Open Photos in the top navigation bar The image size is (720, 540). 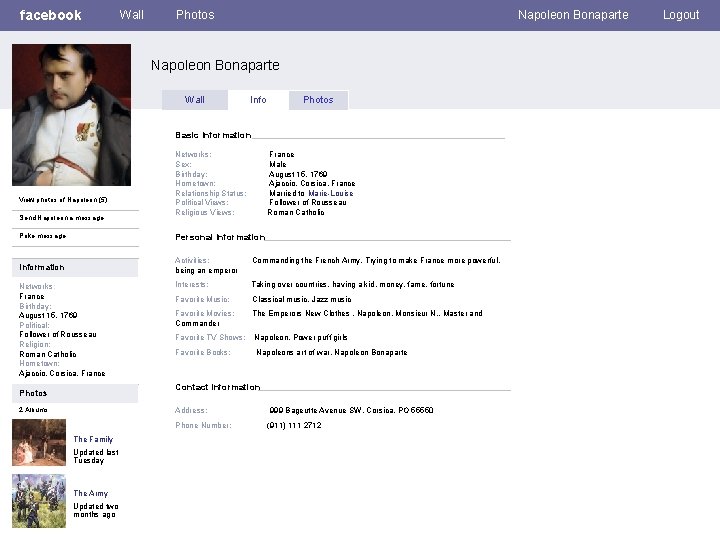(195, 15)
